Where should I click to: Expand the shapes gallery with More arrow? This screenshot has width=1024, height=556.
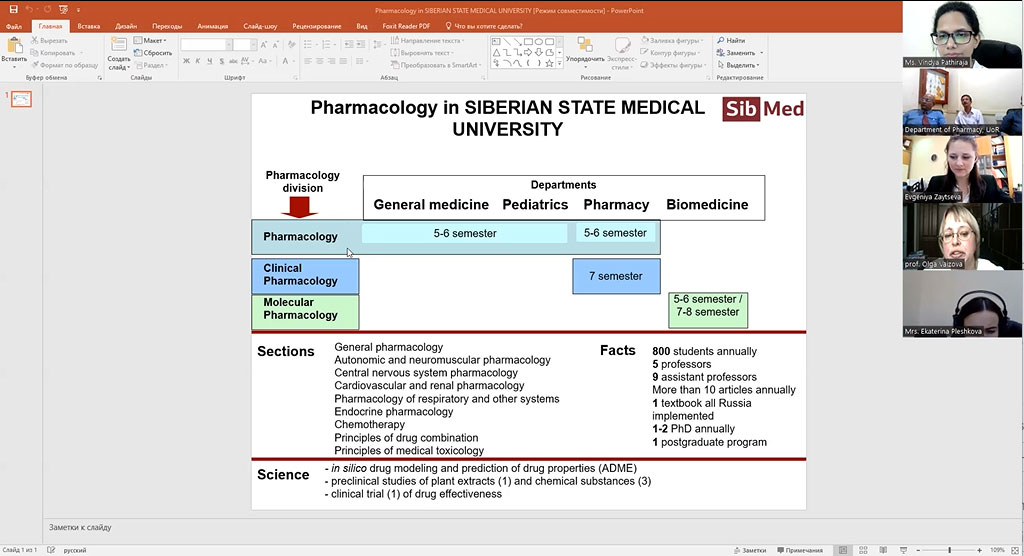click(x=559, y=63)
